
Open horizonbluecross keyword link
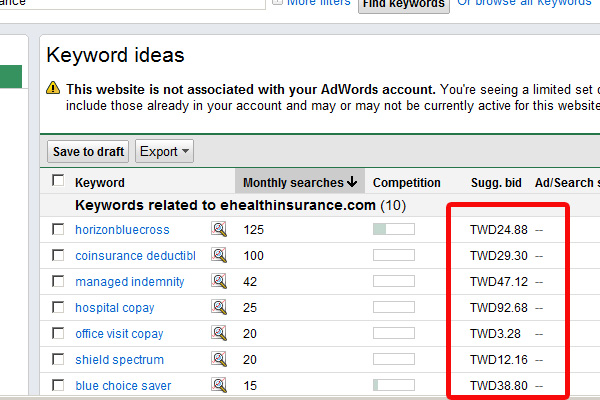coord(122,230)
